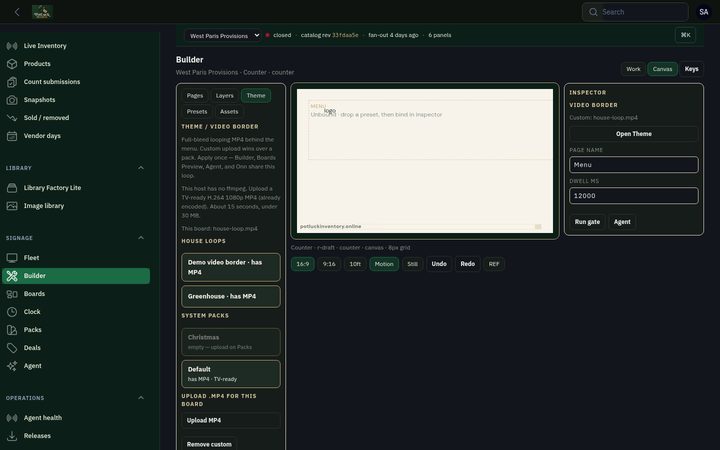
Task: Click Open Theme in Inspector
Action: (634, 134)
